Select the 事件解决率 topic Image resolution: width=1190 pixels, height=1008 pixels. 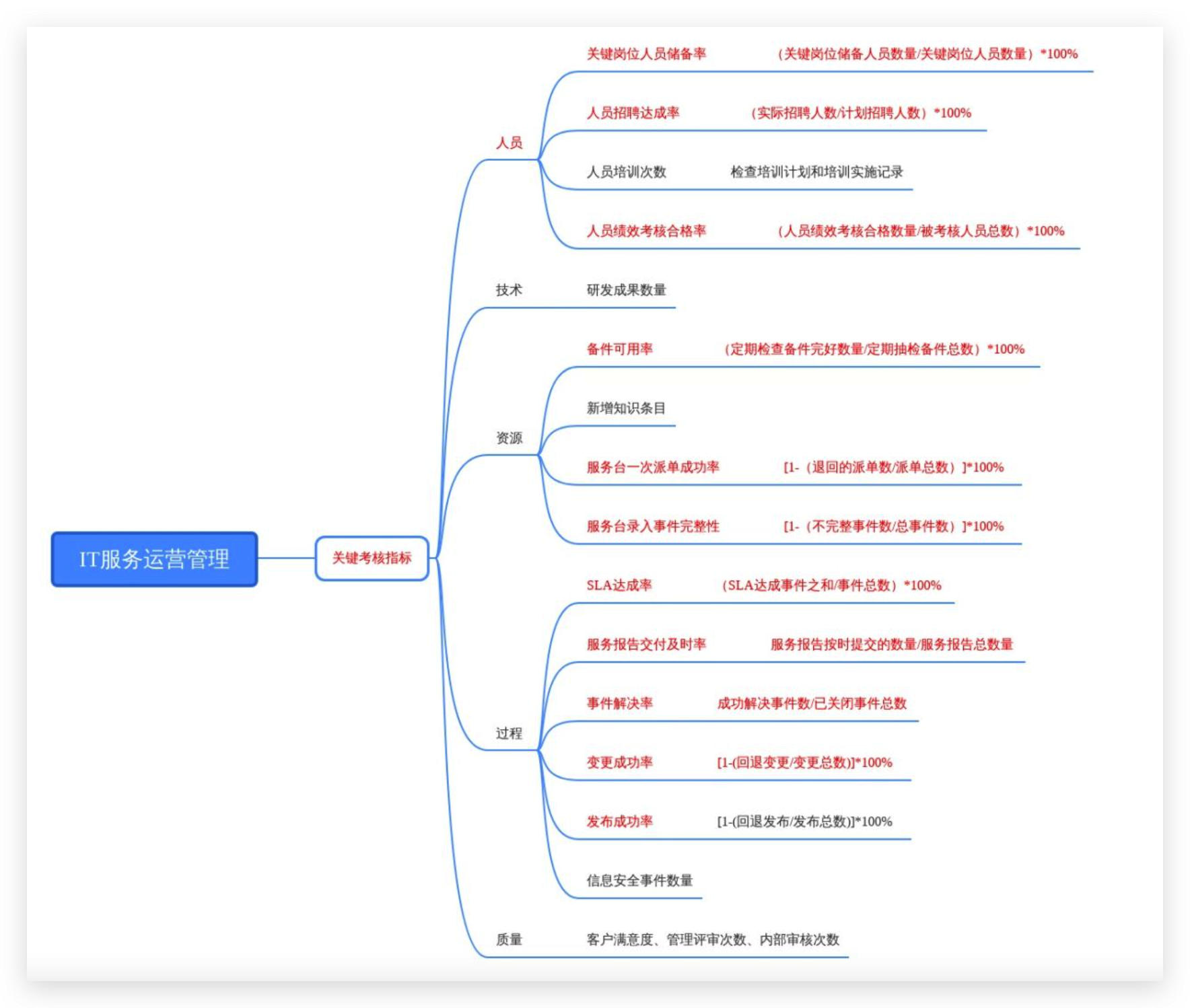[x=619, y=704]
